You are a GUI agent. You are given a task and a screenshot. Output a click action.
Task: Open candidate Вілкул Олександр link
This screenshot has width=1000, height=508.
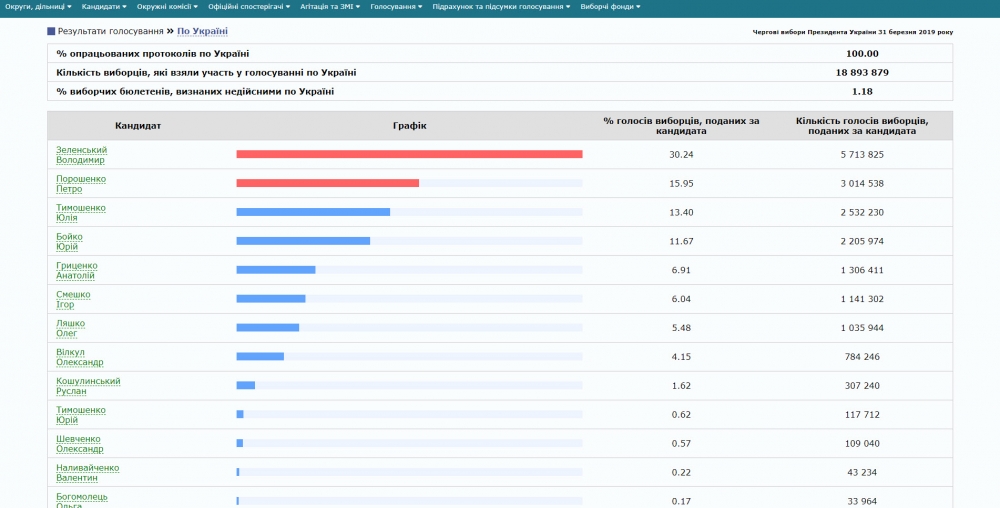pos(79,357)
